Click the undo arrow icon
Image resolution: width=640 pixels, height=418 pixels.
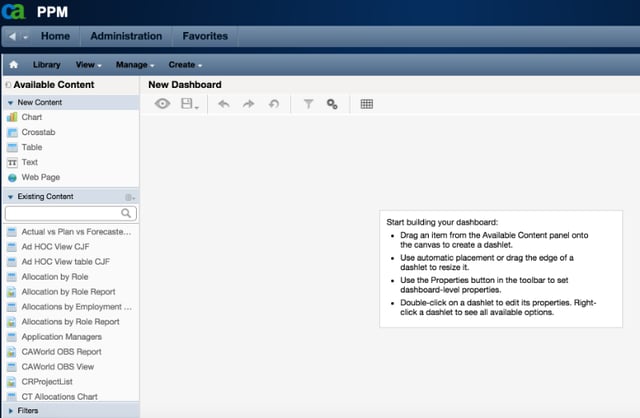224,104
